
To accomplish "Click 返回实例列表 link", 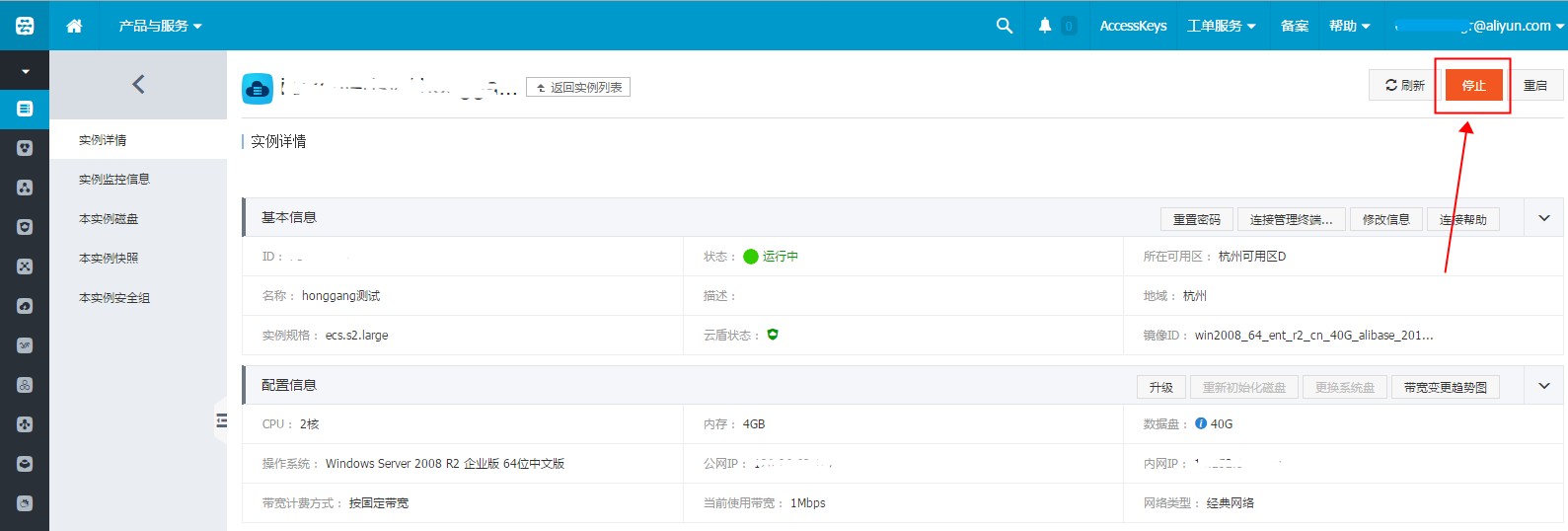I will (x=578, y=88).
